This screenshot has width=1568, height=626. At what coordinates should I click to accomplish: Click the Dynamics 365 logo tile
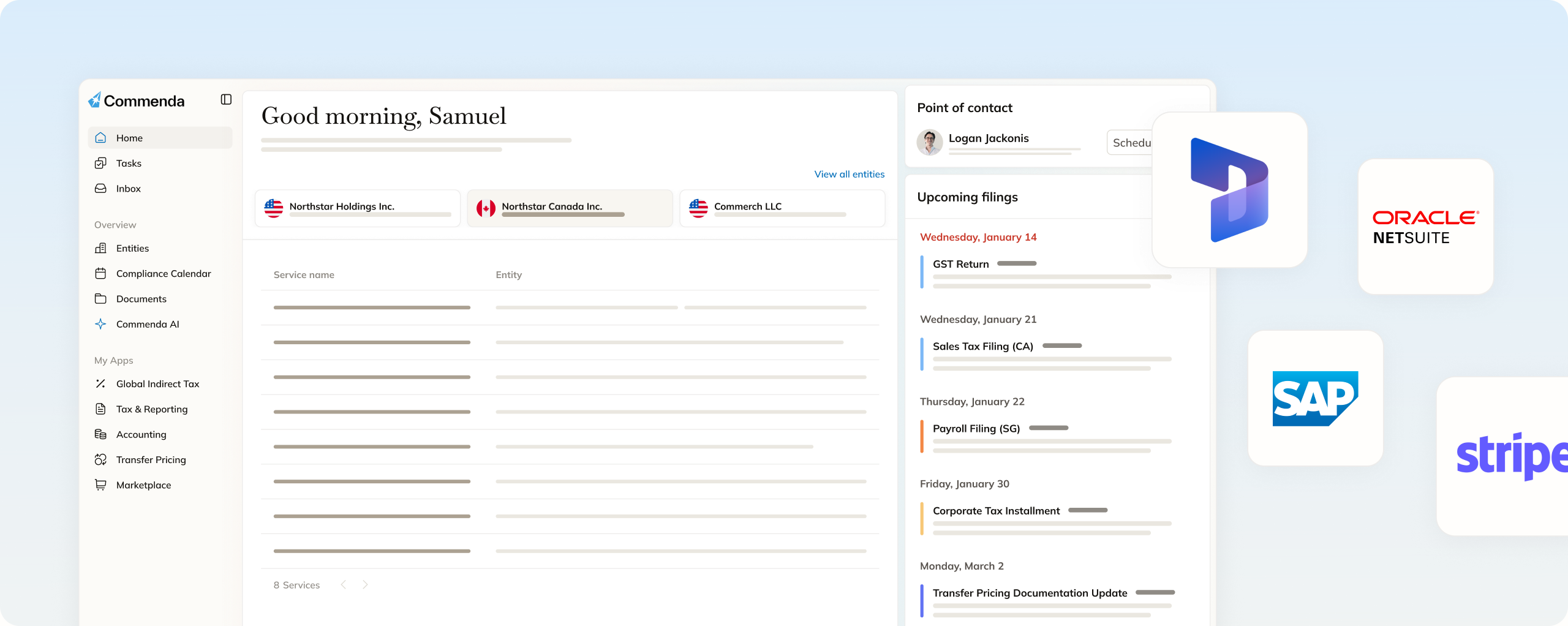coord(1229,190)
